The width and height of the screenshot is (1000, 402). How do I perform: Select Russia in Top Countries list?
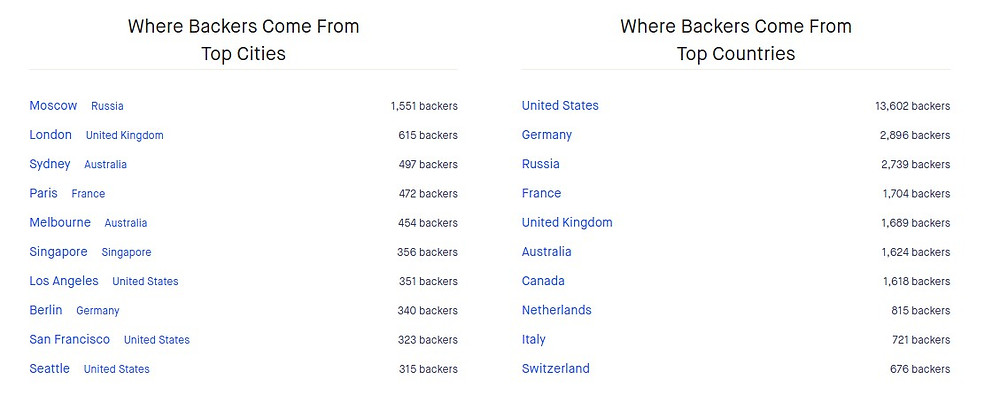[541, 164]
